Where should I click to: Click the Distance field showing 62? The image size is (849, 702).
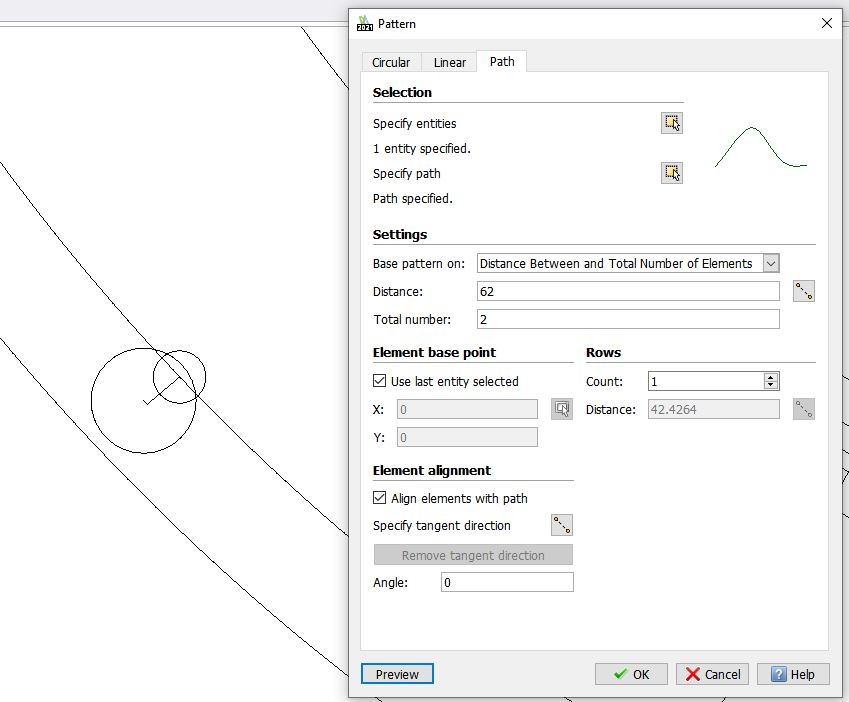point(628,291)
